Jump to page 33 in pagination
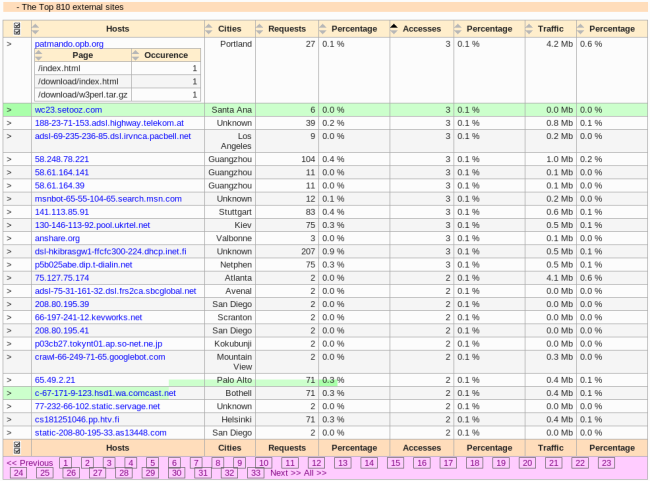Image resolution: width=650 pixels, height=481 pixels. tap(256, 473)
